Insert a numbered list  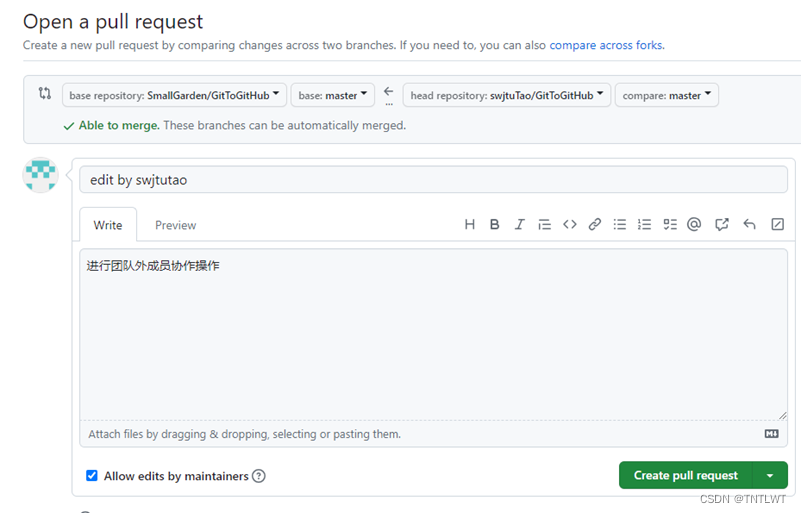(644, 224)
